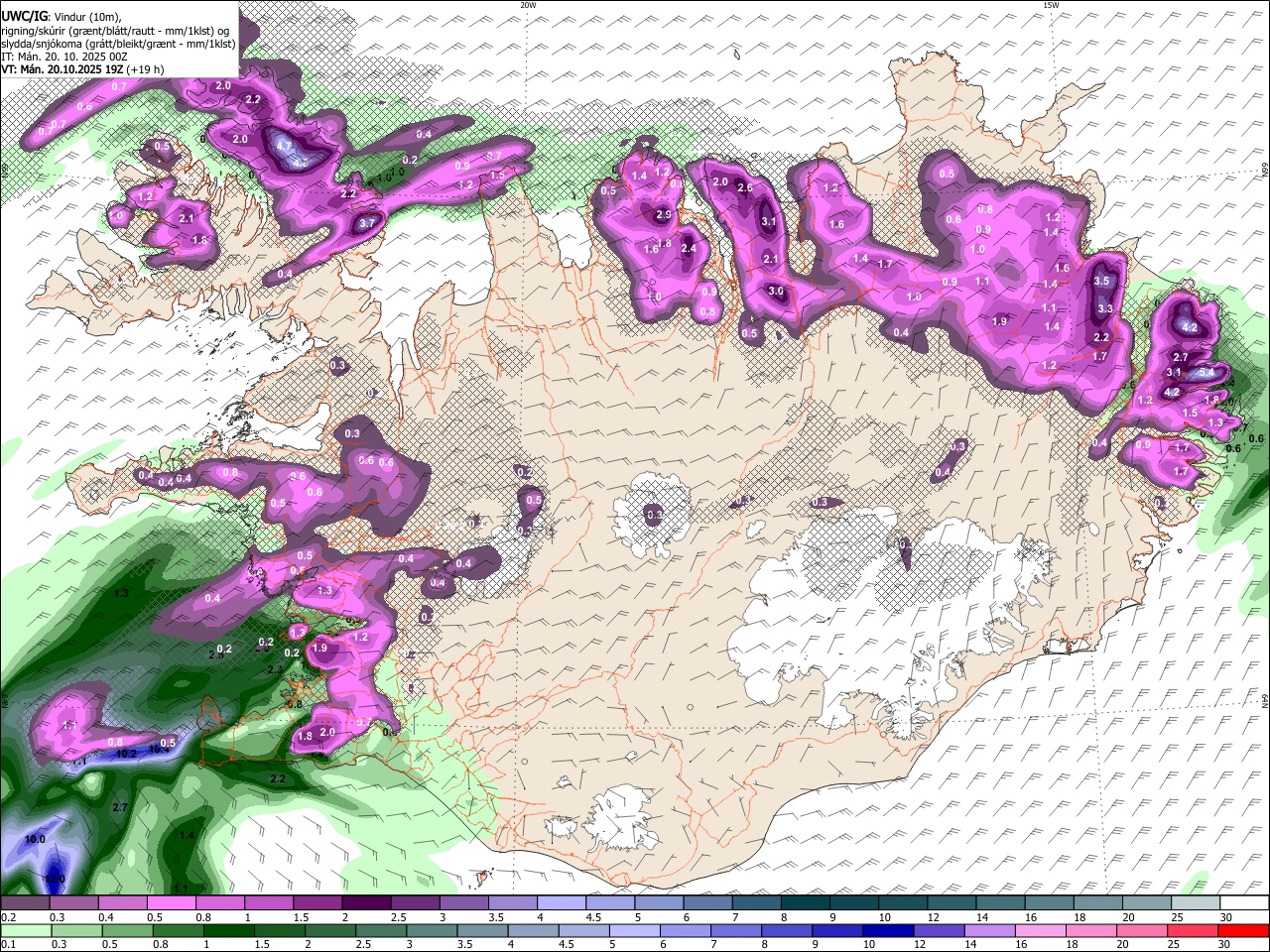The width and height of the screenshot is (1270, 952).
Task: Click the bright red 30 swatch in lower legend
Action: pyautogui.click(x=1244, y=931)
